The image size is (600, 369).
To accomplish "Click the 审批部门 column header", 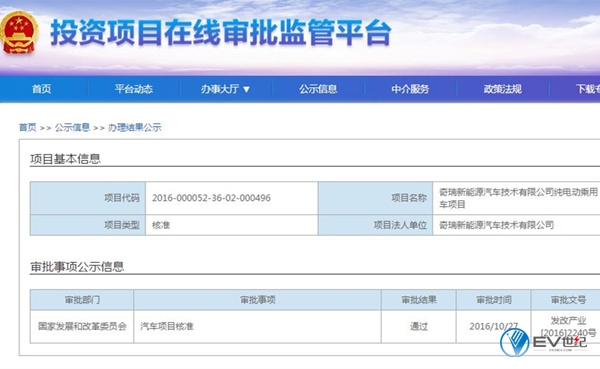I will tap(82, 300).
